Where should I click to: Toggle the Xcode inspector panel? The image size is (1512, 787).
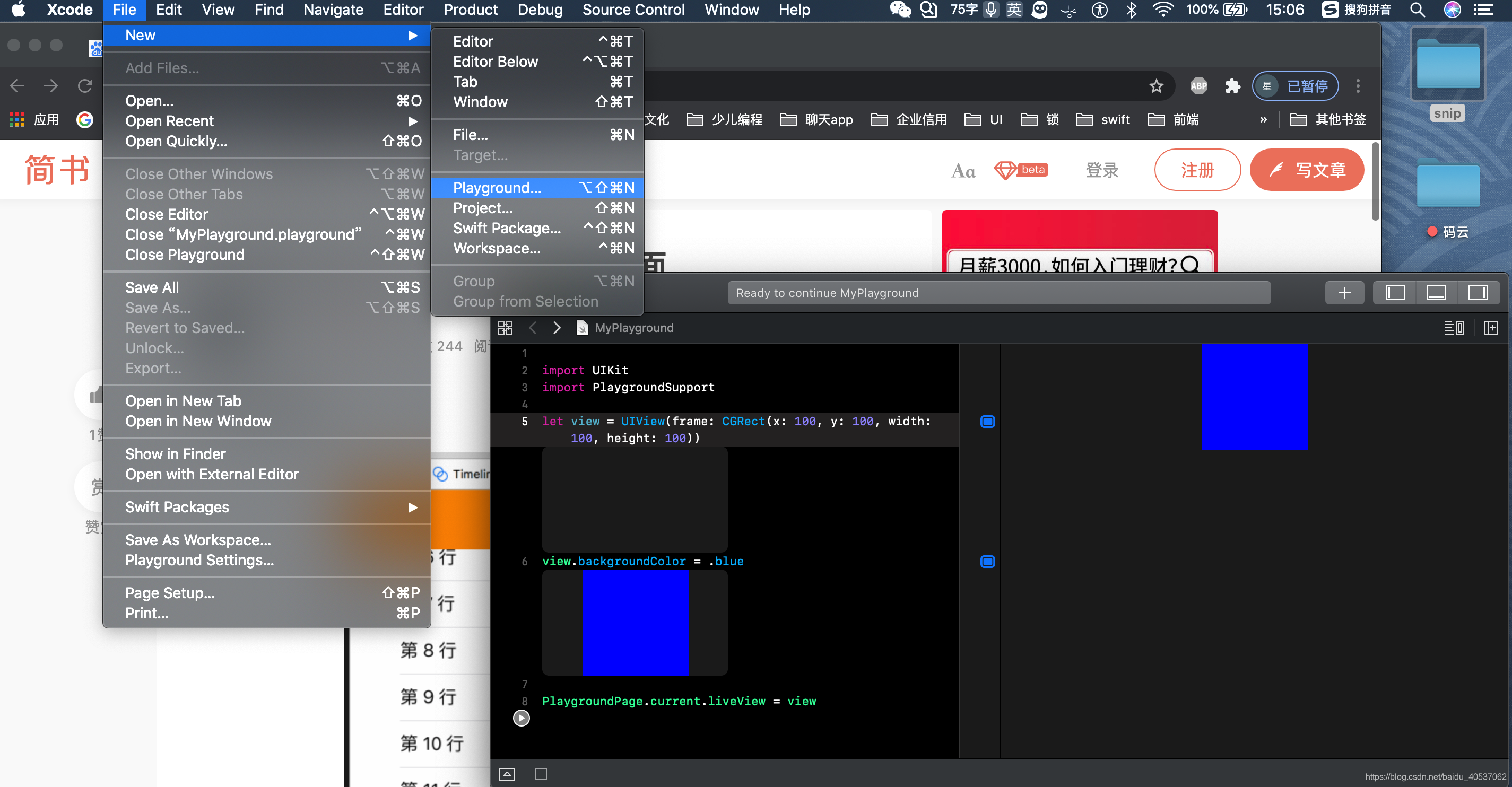point(1478,292)
